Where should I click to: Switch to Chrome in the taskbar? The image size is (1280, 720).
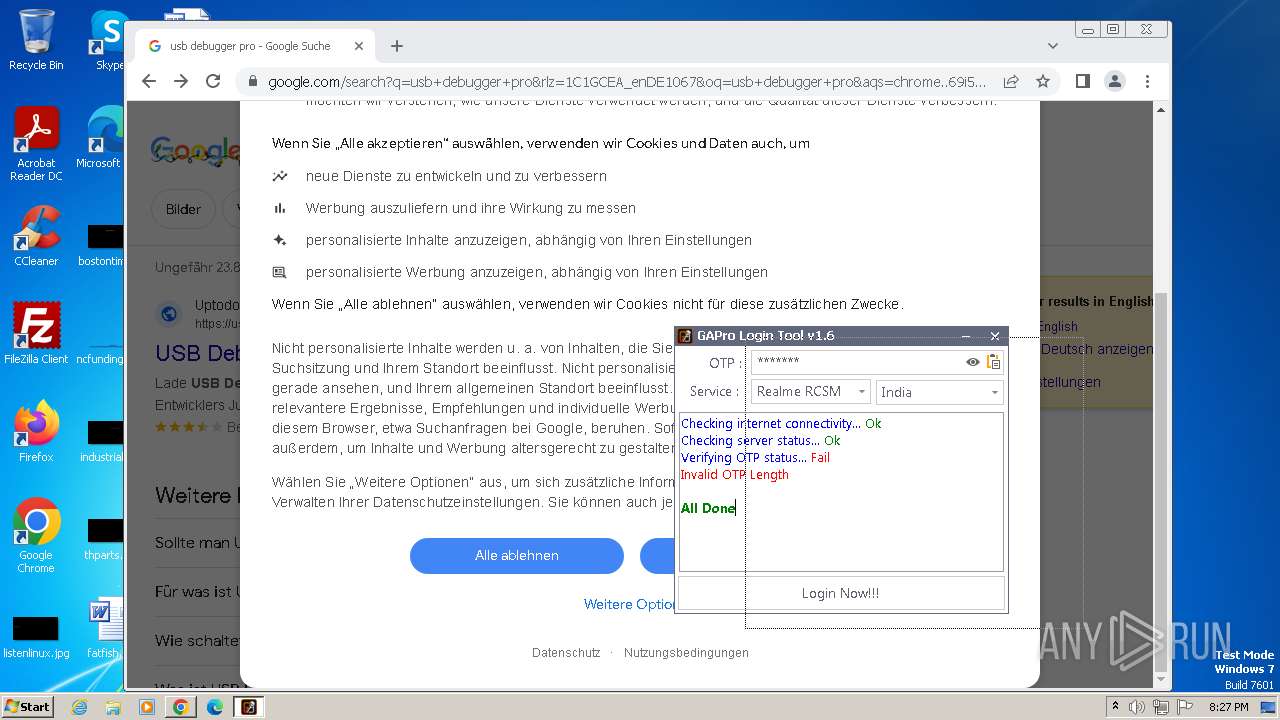coord(180,707)
